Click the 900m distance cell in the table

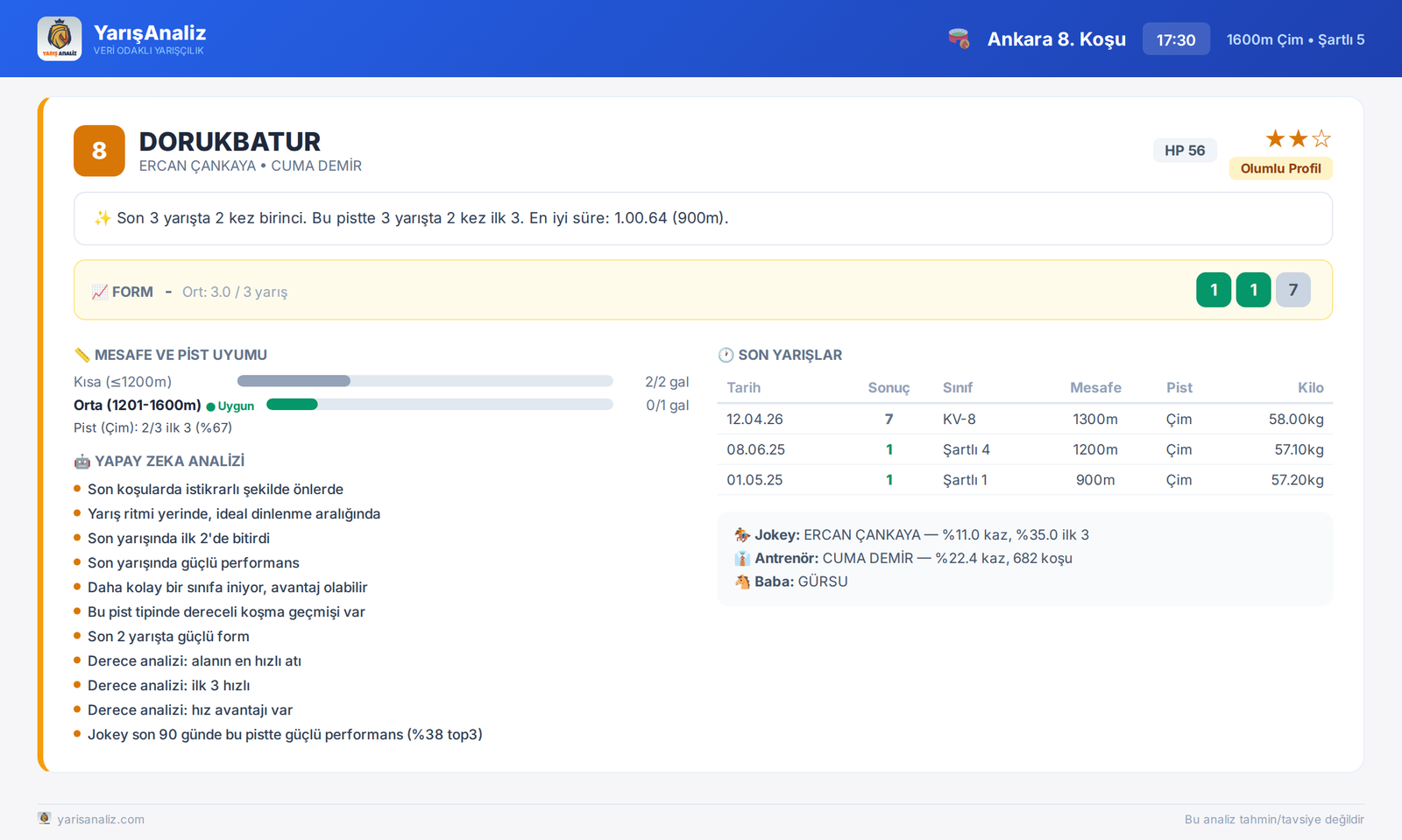[x=1095, y=480]
